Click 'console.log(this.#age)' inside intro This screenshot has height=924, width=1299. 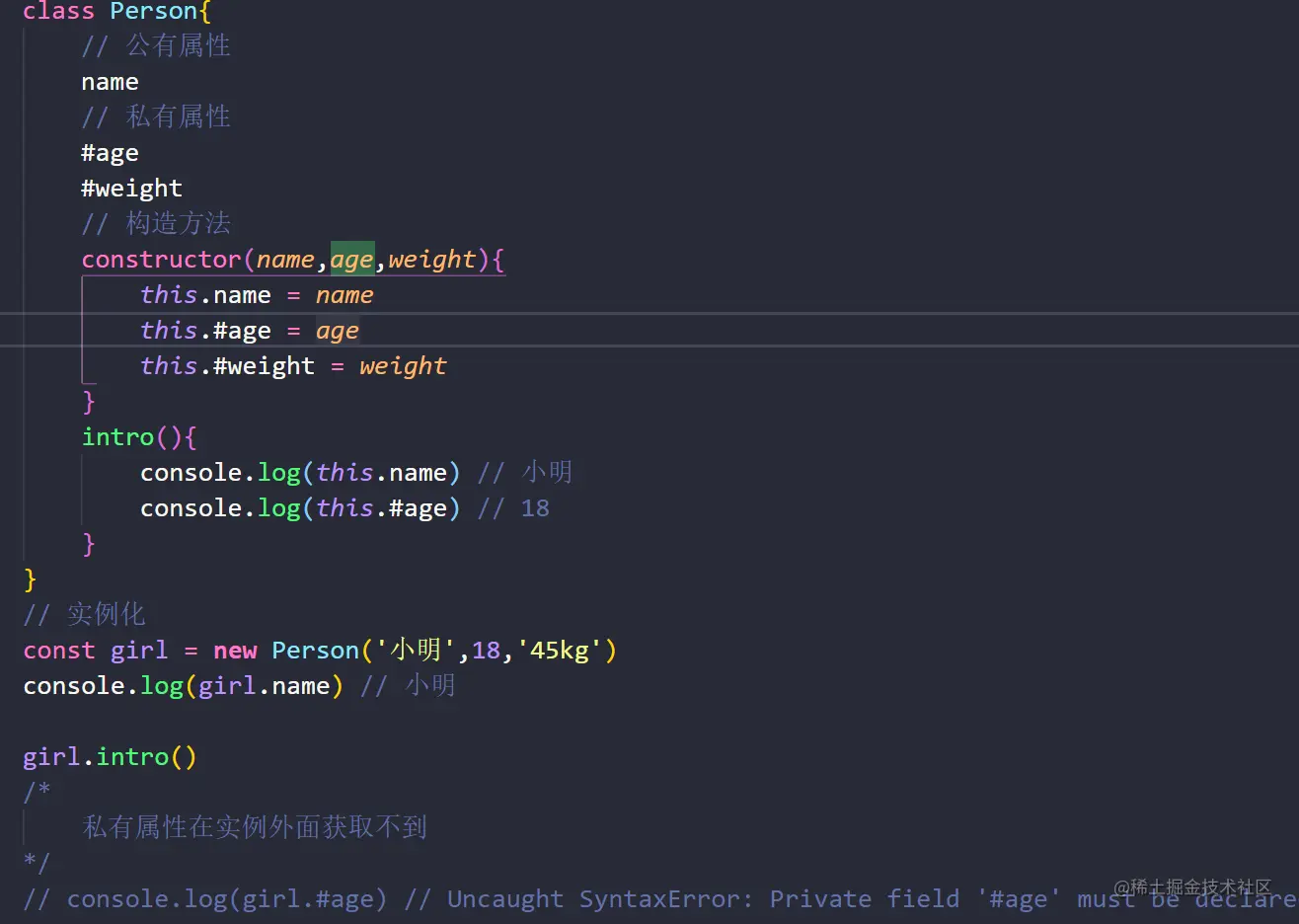pos(300,508)
